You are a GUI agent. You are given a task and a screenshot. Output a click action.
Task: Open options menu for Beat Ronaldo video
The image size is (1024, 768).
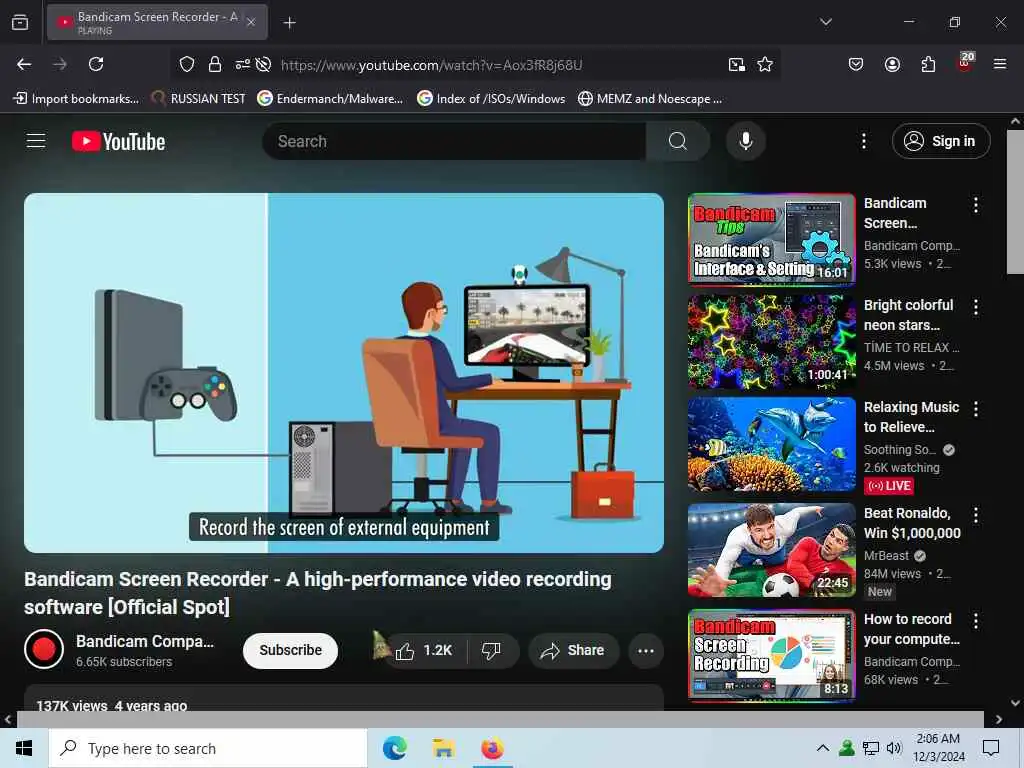click(x=976, y=515)
